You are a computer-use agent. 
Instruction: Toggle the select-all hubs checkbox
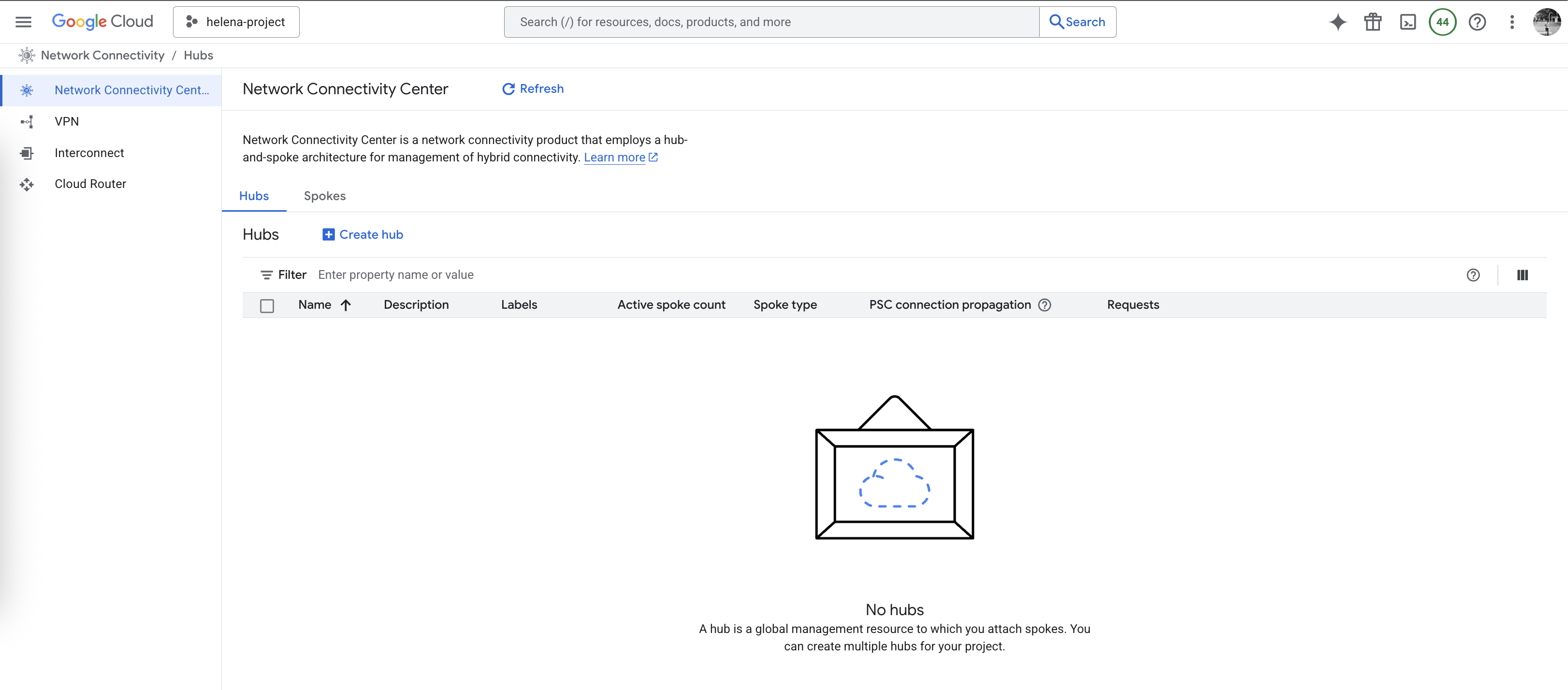(x=267, y=305)
